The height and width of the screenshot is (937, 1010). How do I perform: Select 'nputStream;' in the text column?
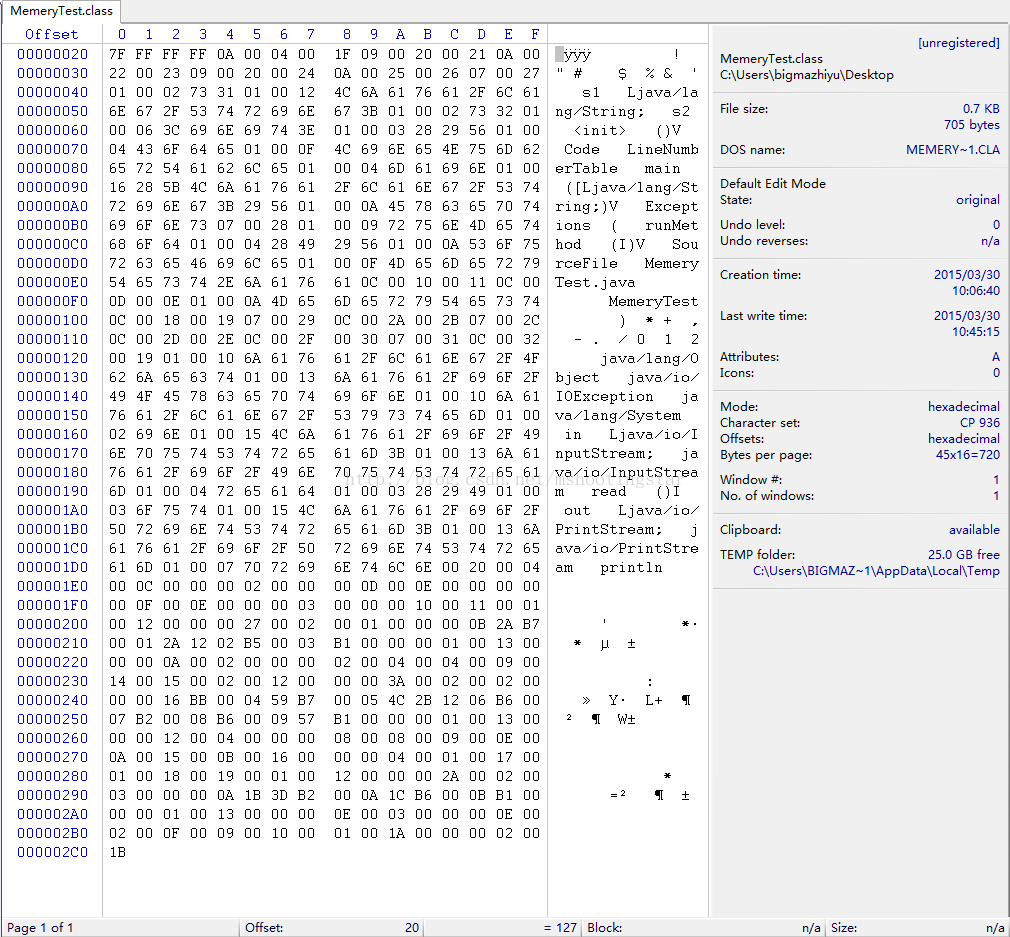[604, 453]
